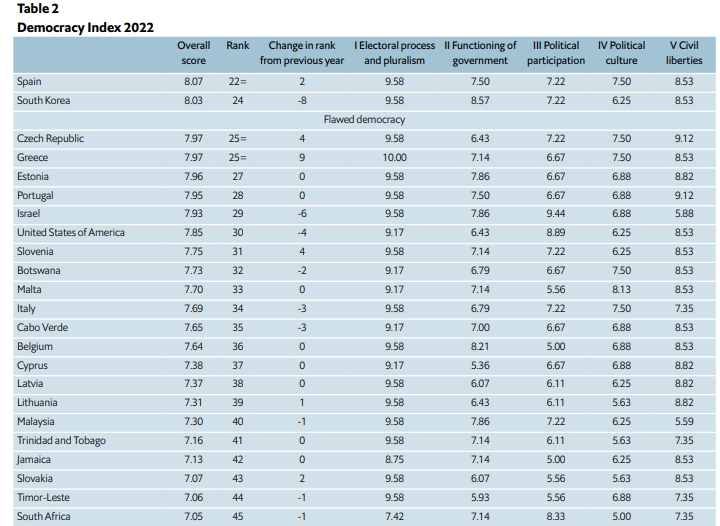
Task: Select Israel's political participation value 9.44
Action: (x=555, y=214)
